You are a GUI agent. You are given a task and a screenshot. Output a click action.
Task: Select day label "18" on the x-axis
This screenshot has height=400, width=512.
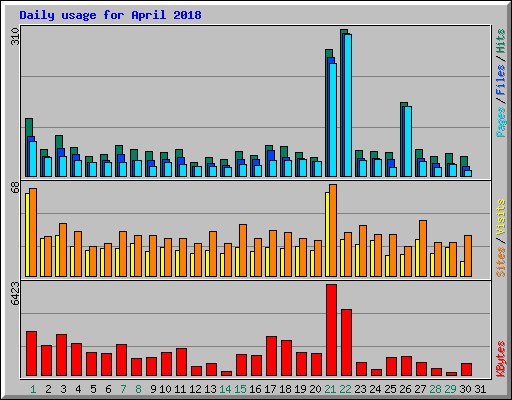click(285, 389)
